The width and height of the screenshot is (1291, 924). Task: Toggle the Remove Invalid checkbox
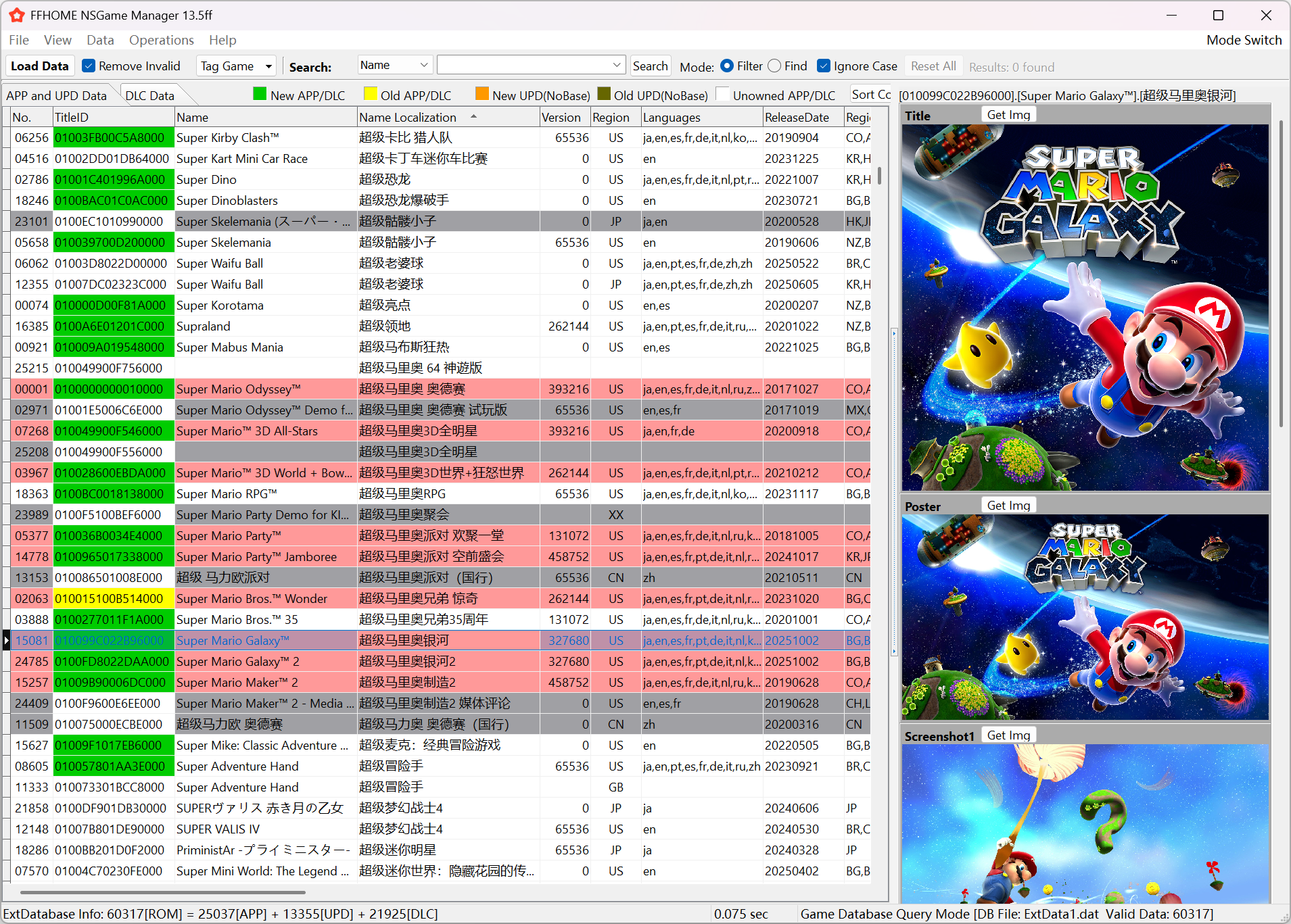tap(89, 66)
